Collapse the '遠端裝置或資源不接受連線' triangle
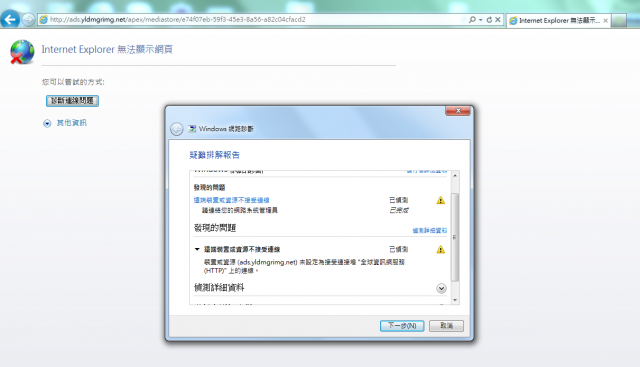 [197, 249]
